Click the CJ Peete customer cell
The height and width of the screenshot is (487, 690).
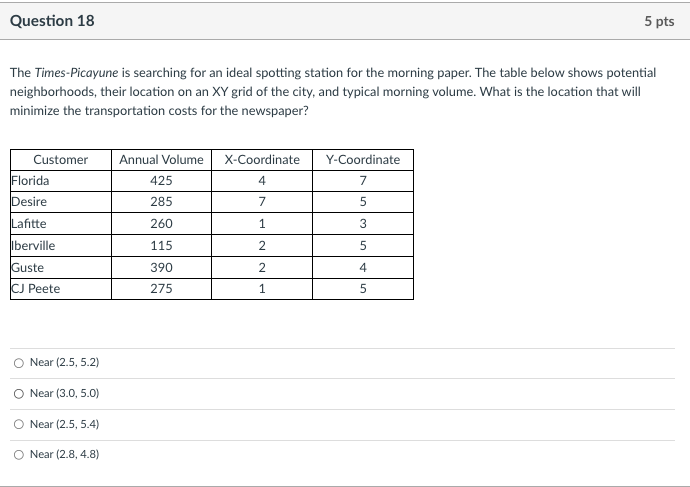[x=61, y=289]
